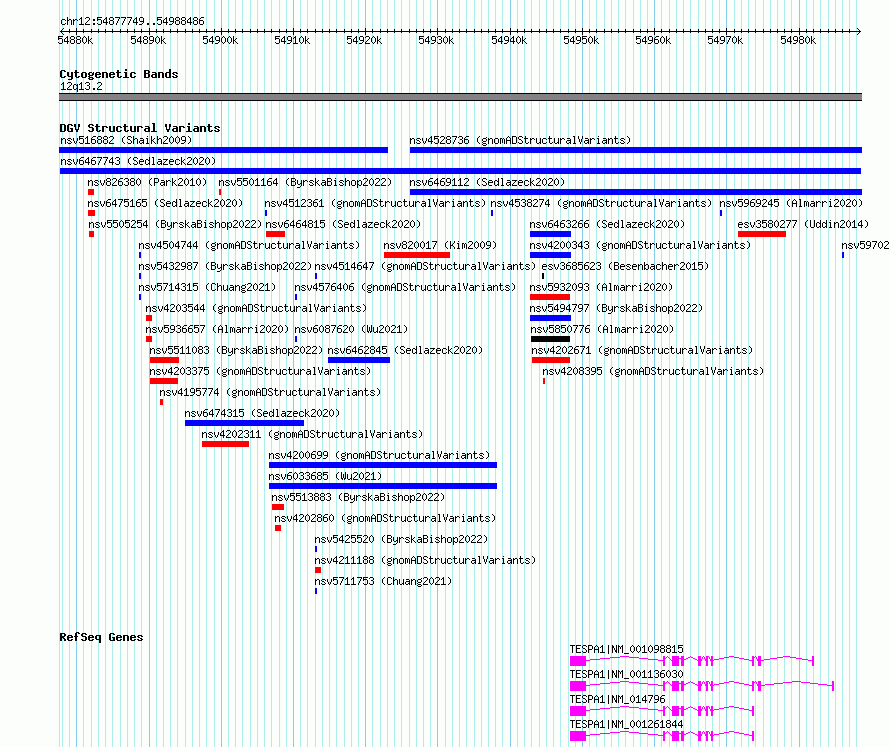The height and width of the screenshot is (747, 890).
Task: Click the blue bar for nsv6033685
Action: click(x=383, y=486)
